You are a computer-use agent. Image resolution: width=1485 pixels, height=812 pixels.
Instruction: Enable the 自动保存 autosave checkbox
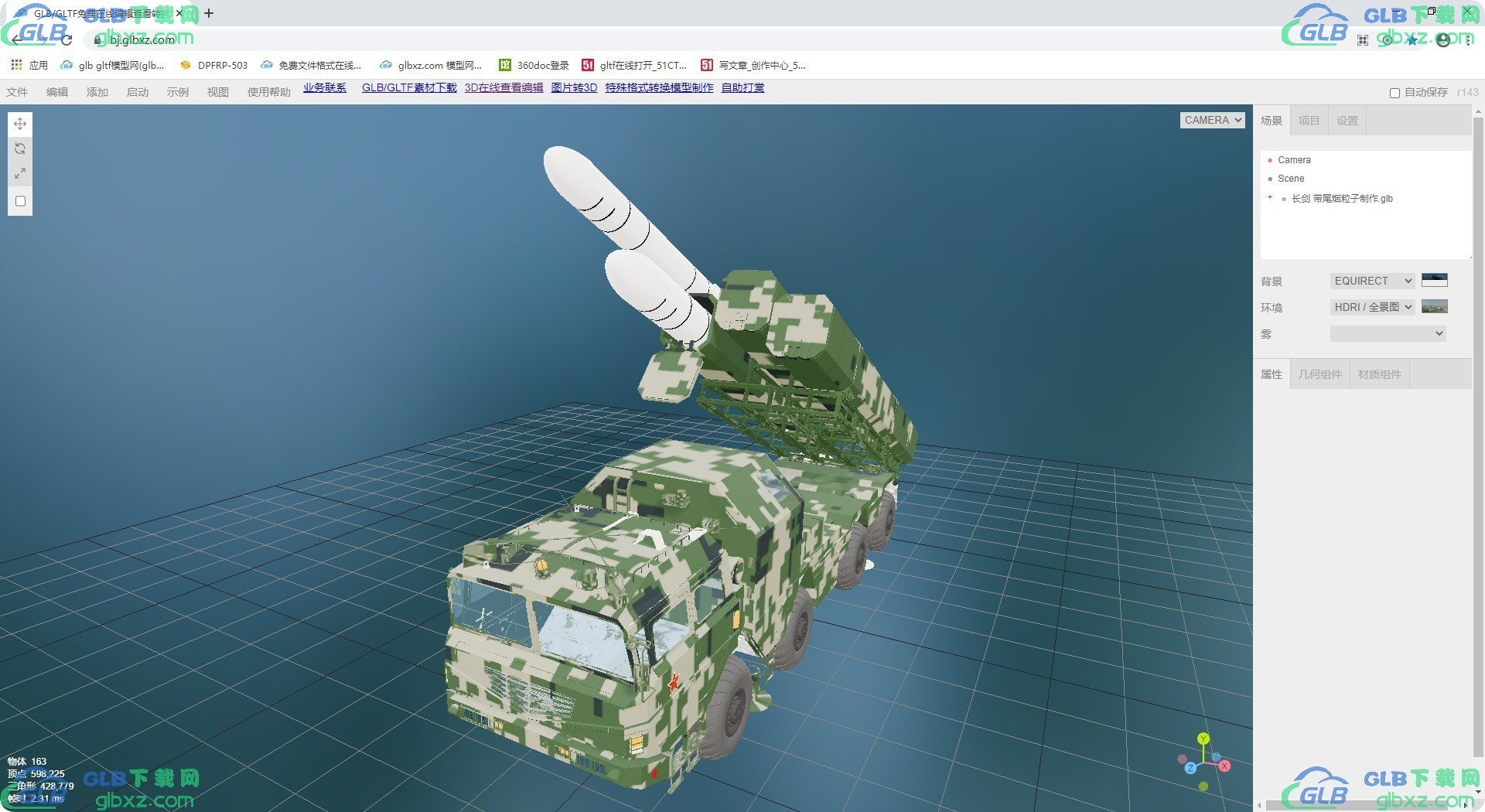[x=1395, y=93]
